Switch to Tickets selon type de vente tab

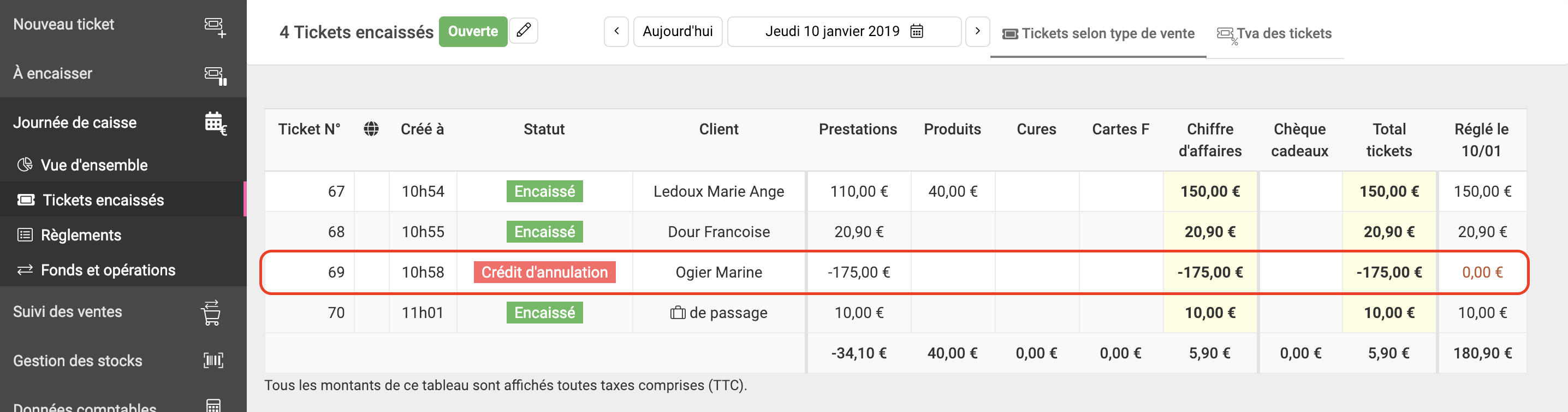(1098, 33)
